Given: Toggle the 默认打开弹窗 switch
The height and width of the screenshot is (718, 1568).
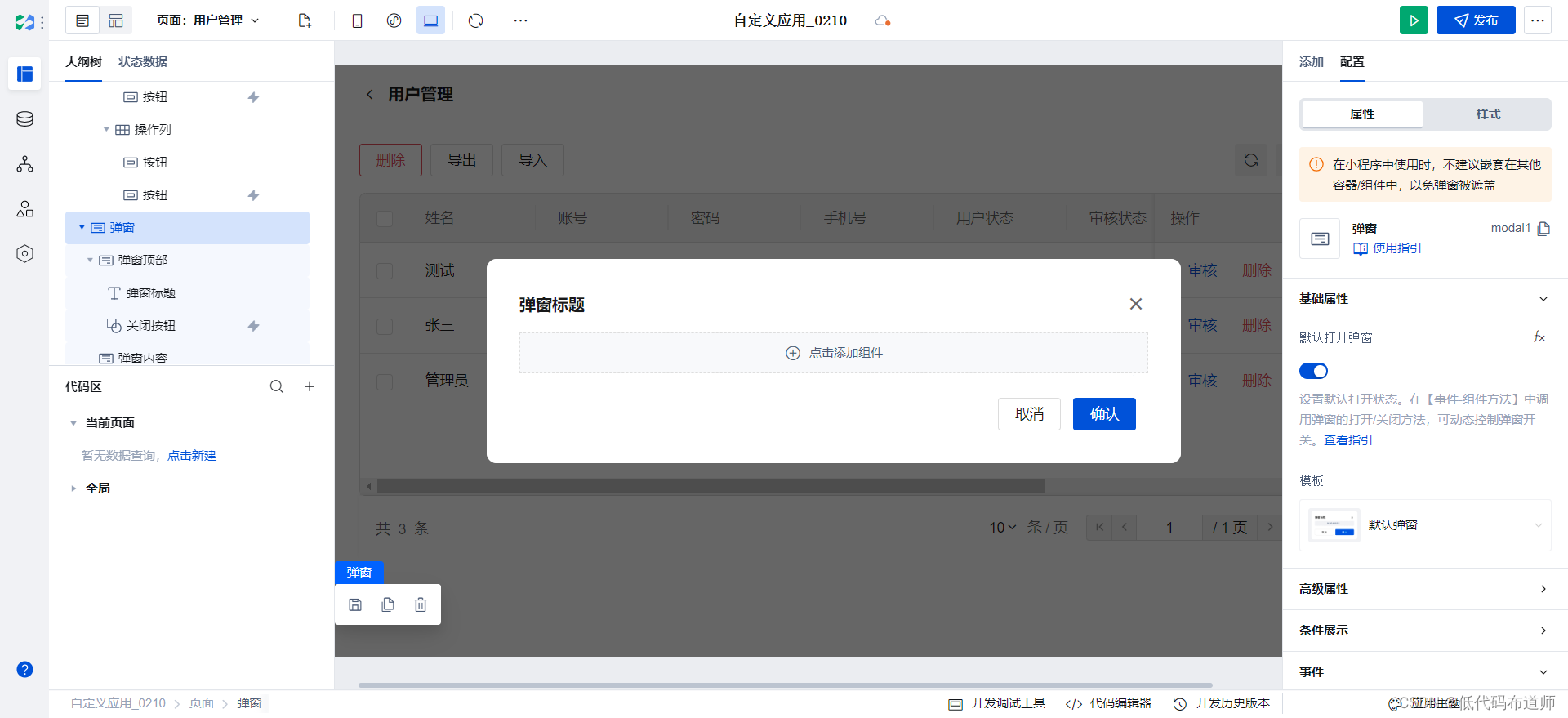Looking at the screenshot, I should pyautogui.click(x=1313, y=371).
